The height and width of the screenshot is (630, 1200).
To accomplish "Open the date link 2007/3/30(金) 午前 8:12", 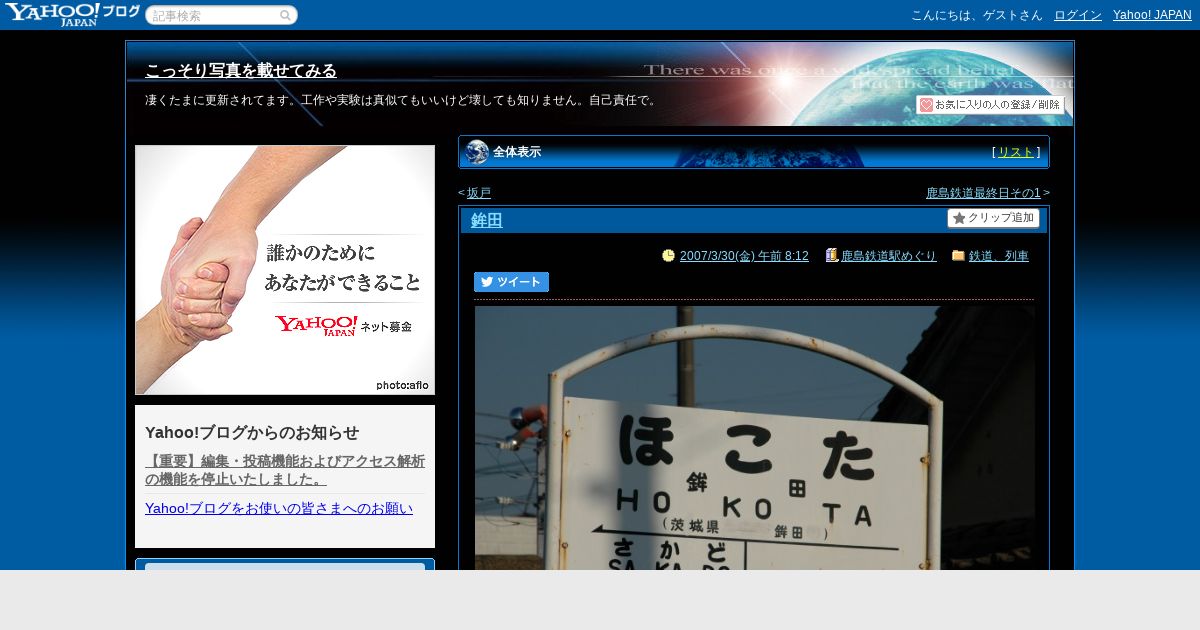I will click(744, 256).
